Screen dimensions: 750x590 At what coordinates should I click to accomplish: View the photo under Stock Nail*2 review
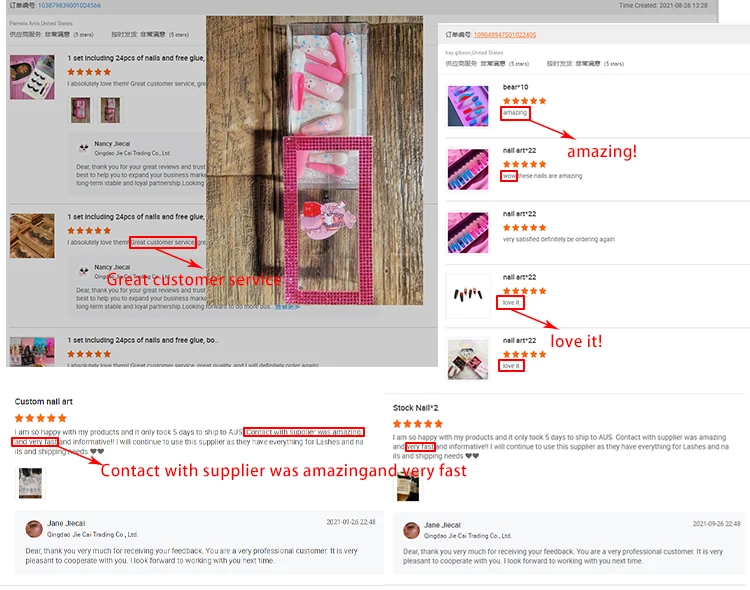tap(408, 488)
